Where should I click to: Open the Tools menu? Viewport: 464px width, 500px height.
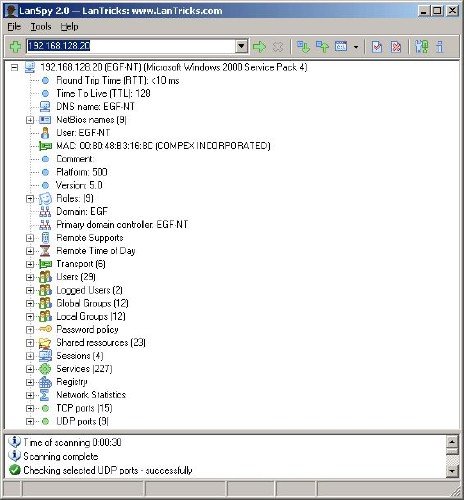pyautogui.click(x=41, y=27)
